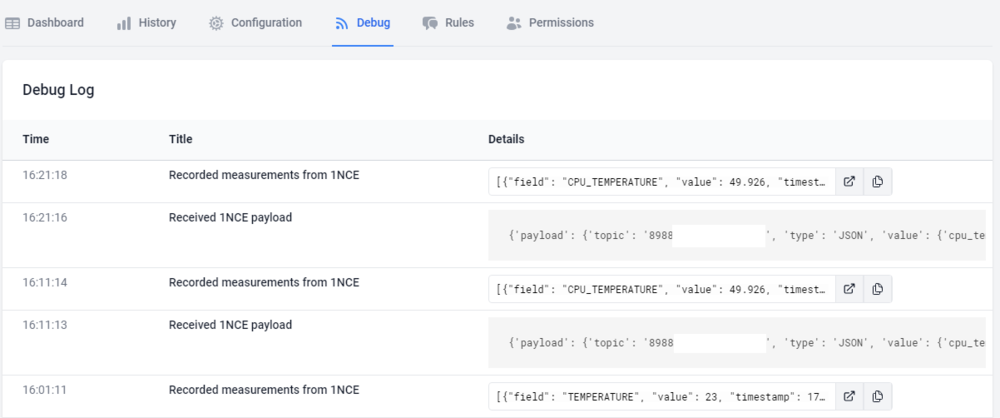Open external link icon for 16:21:18 entry
This screenshot has width=1000, height=418.
tap(849, 181)
